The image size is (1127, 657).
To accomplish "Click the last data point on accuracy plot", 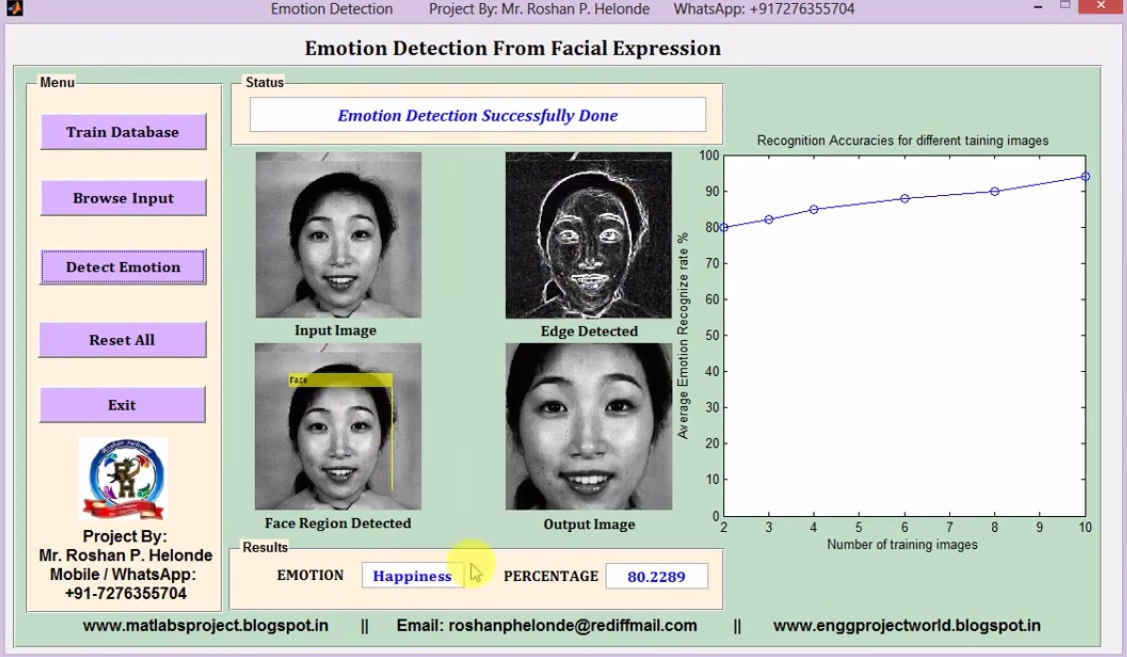I will pos(1085,176).
